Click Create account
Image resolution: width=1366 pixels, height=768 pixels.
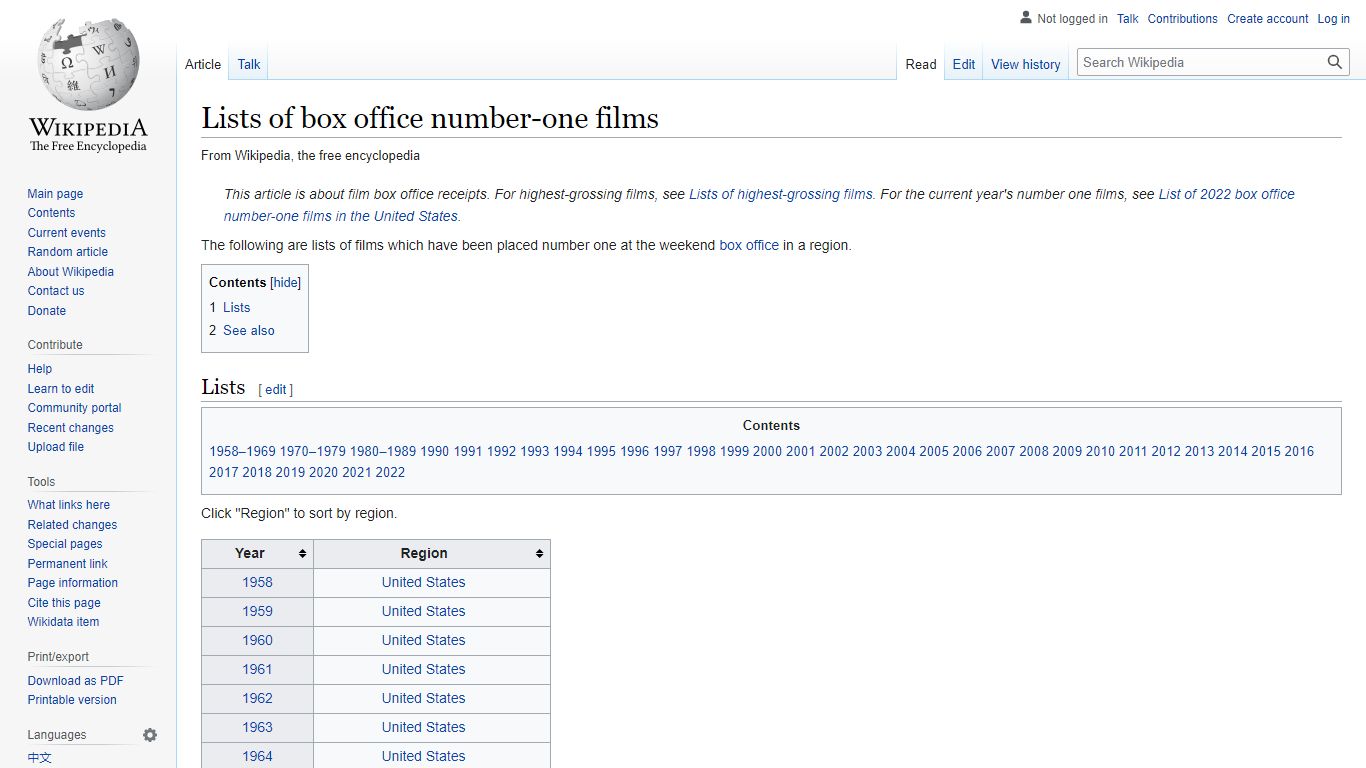tap(1268, 19)
